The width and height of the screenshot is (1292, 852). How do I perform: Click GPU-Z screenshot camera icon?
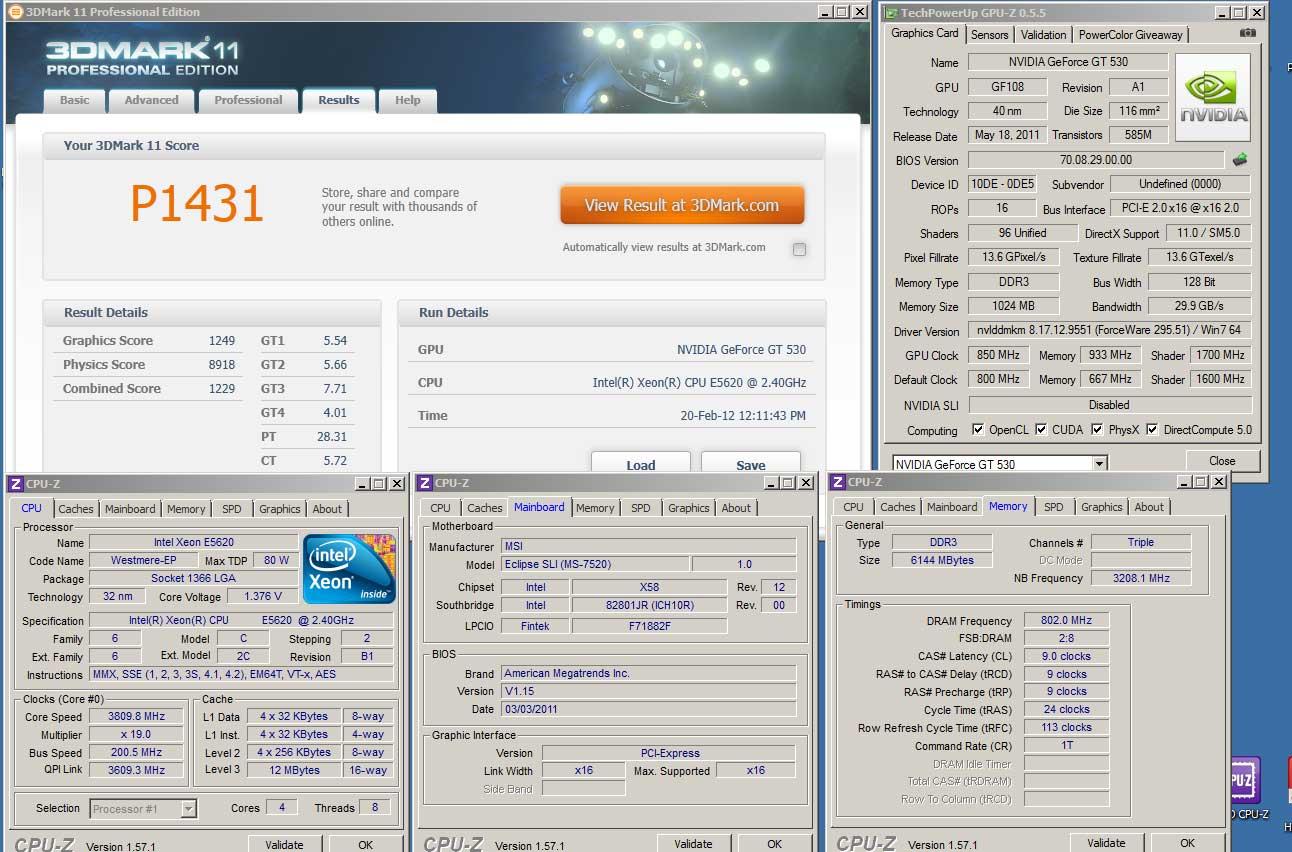tap(1247, 34)
